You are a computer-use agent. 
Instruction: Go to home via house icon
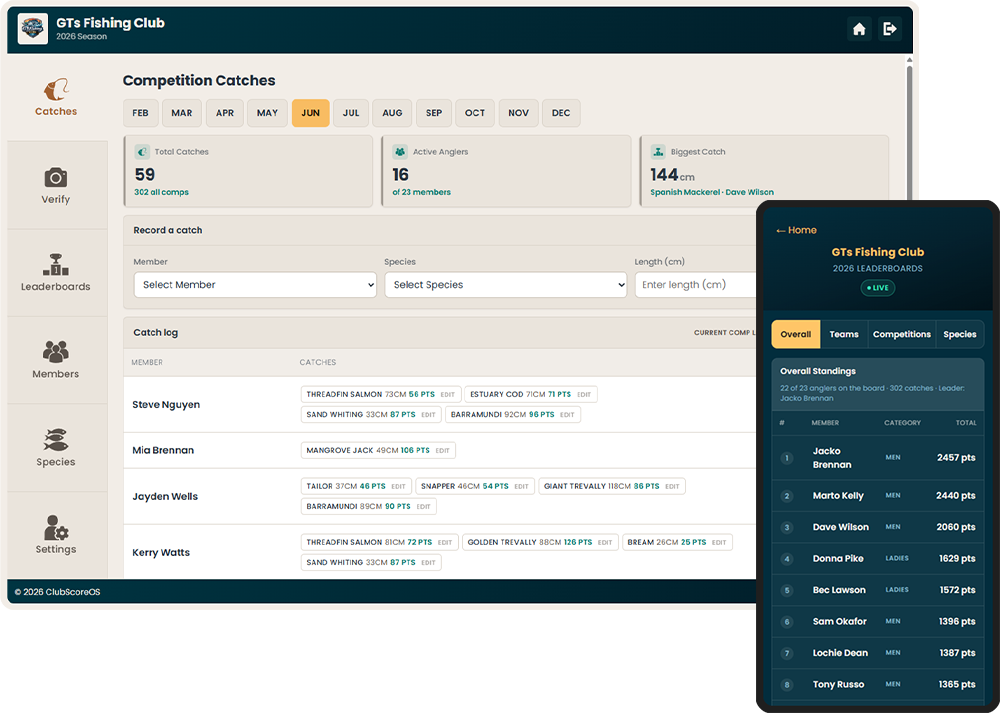(x=859, y=29)
